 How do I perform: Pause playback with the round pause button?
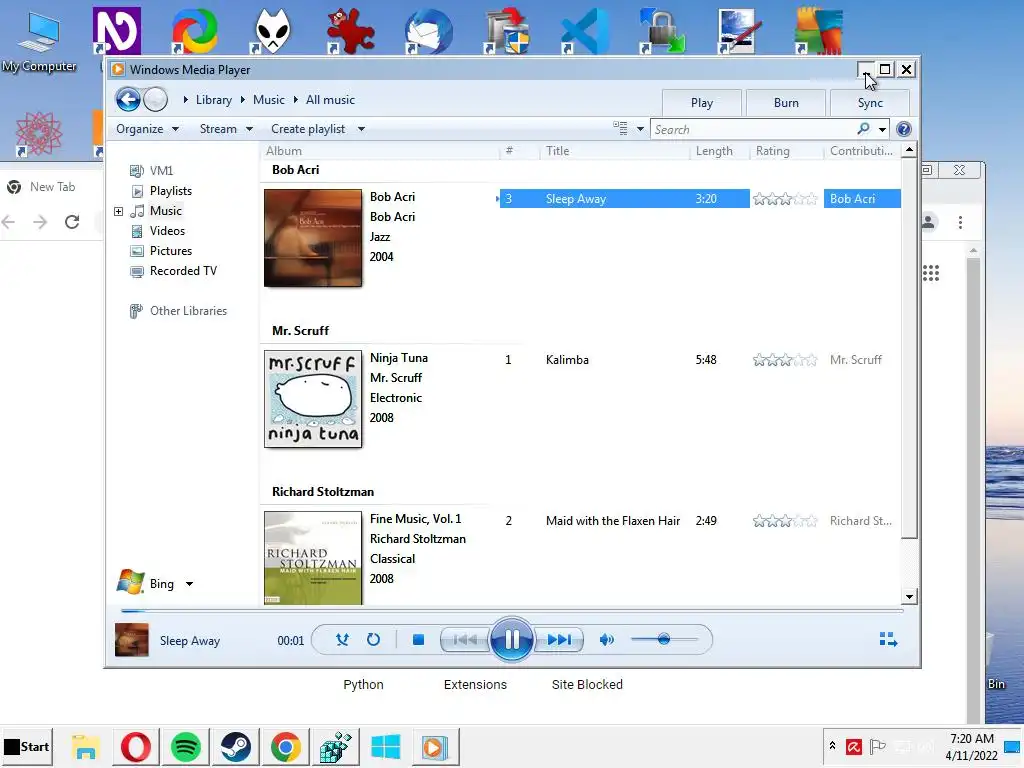pos(511,639)
